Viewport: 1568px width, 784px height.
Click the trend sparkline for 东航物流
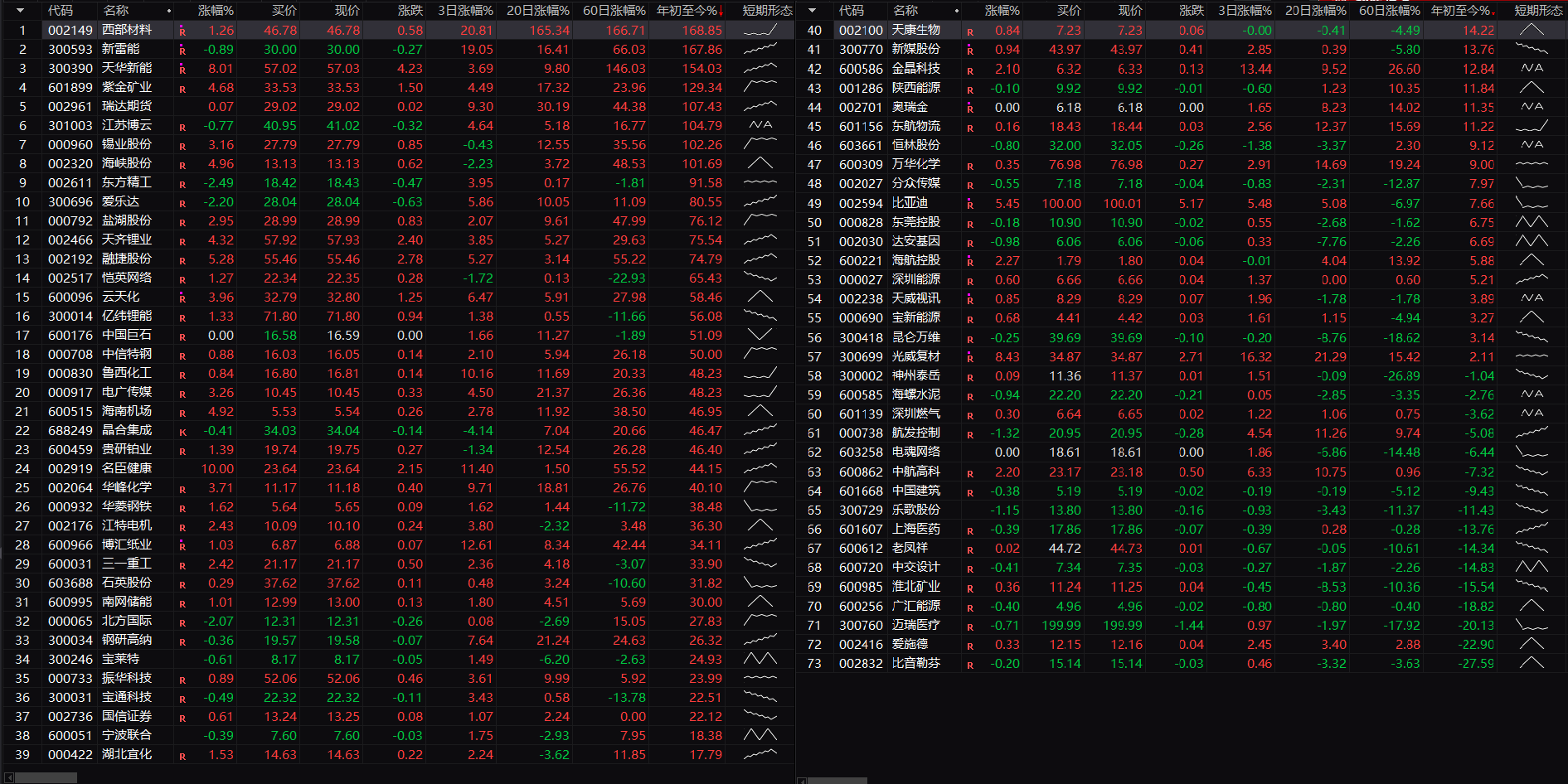point(1531,127)
